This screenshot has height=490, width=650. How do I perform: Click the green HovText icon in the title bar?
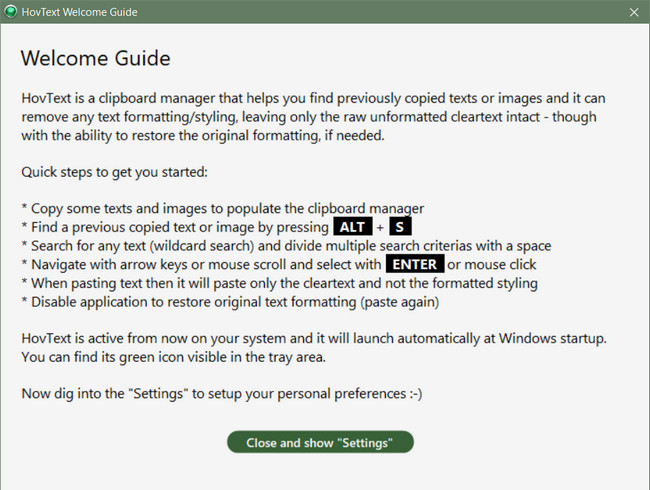10,12
